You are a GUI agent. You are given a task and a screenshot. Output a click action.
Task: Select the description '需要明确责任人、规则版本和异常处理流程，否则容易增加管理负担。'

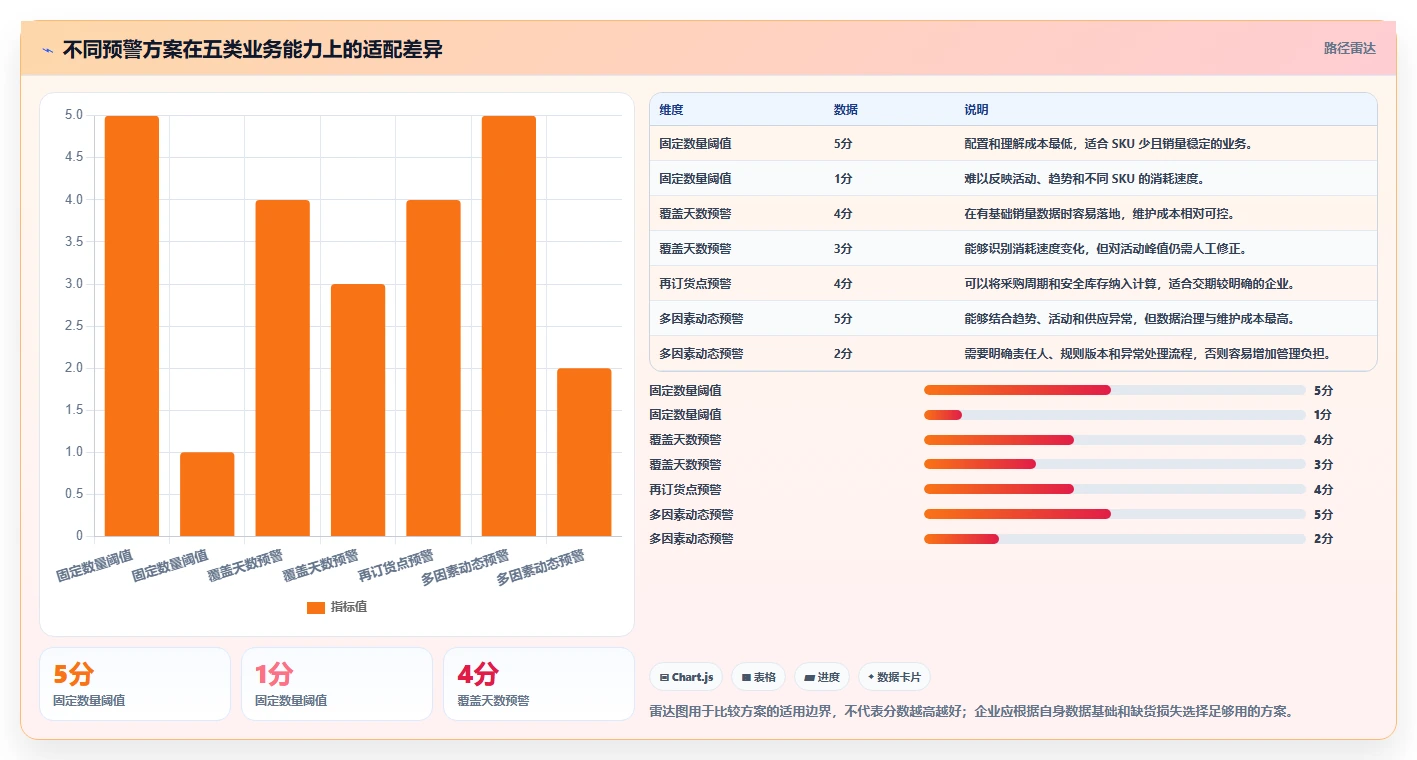pos(1147,354)
